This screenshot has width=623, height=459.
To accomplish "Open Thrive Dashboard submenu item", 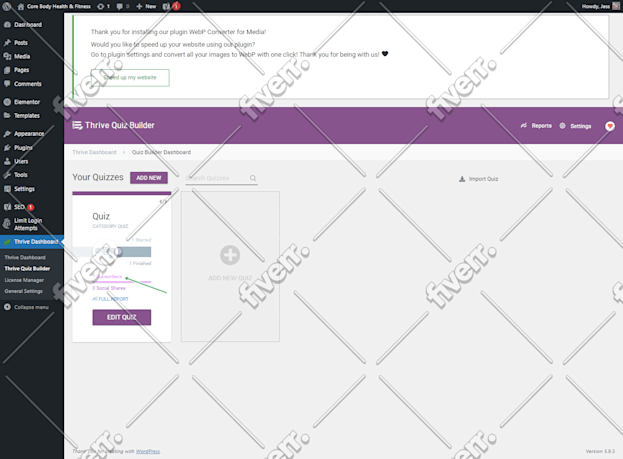I will click(25, 258).
